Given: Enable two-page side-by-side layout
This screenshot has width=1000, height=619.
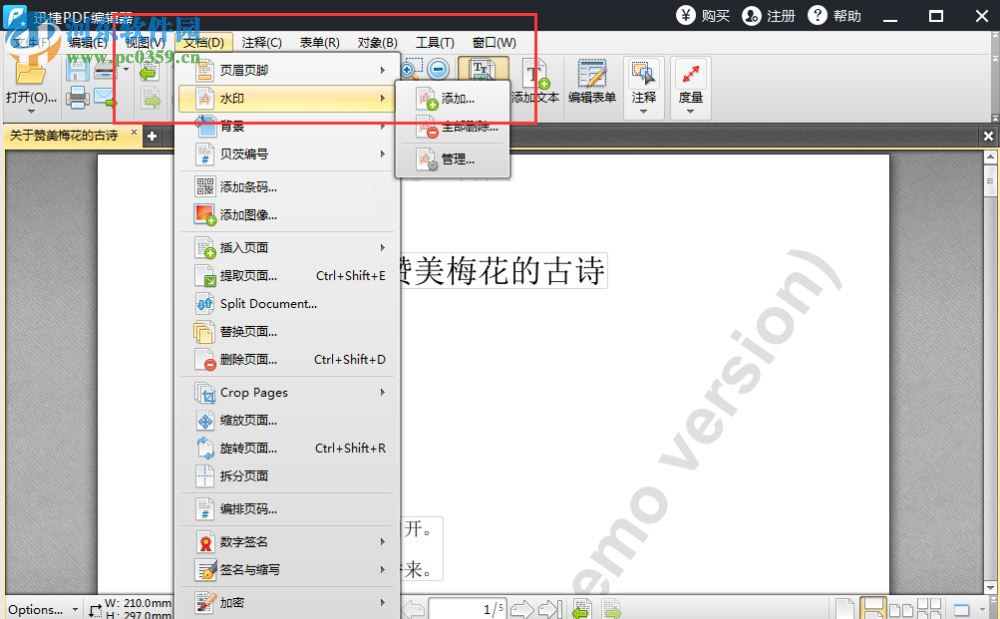Looking at the screenshot, I should pyautogui.click(x=900, y=608).
